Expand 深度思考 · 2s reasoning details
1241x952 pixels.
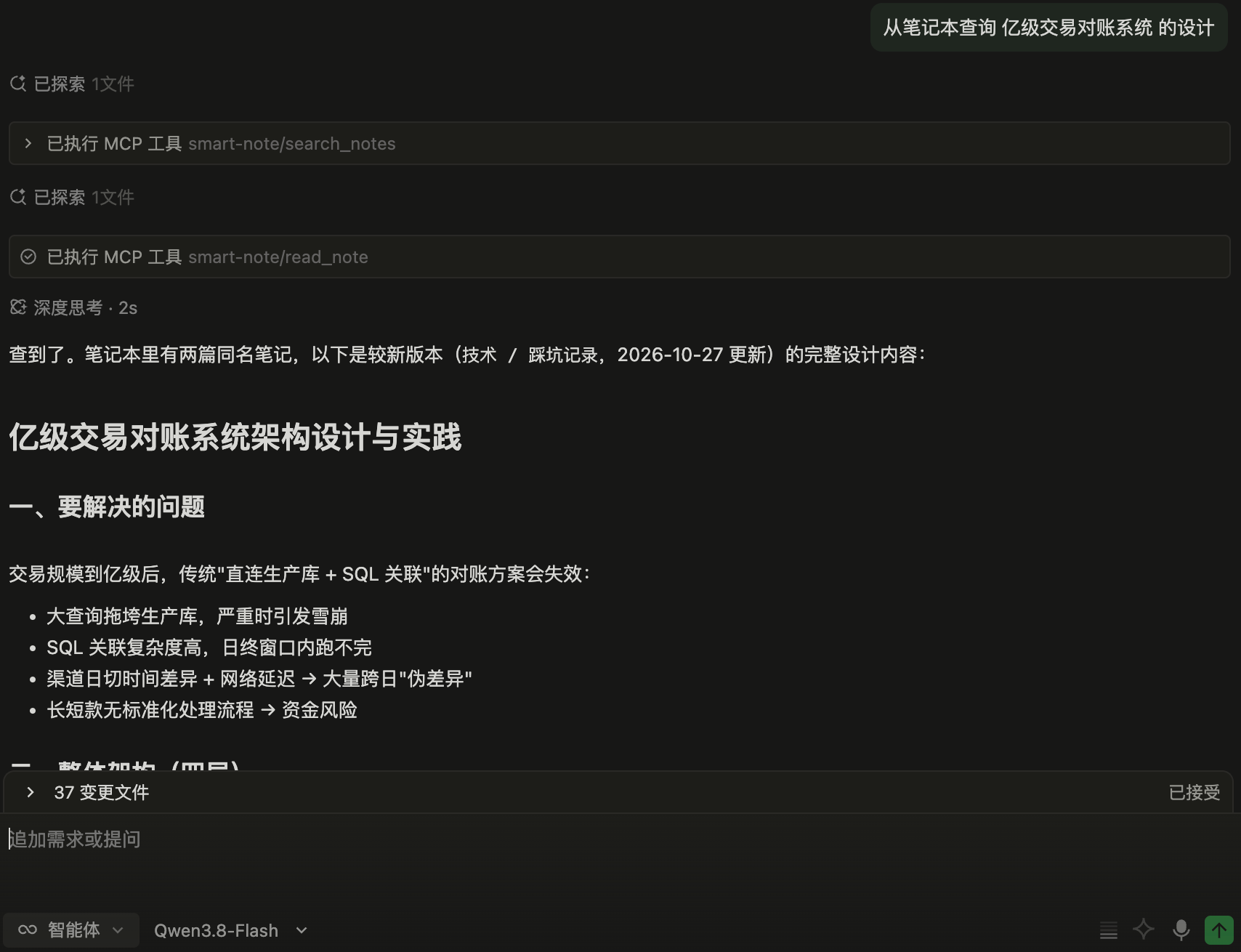pyautogui.click(x=73, y=307)
